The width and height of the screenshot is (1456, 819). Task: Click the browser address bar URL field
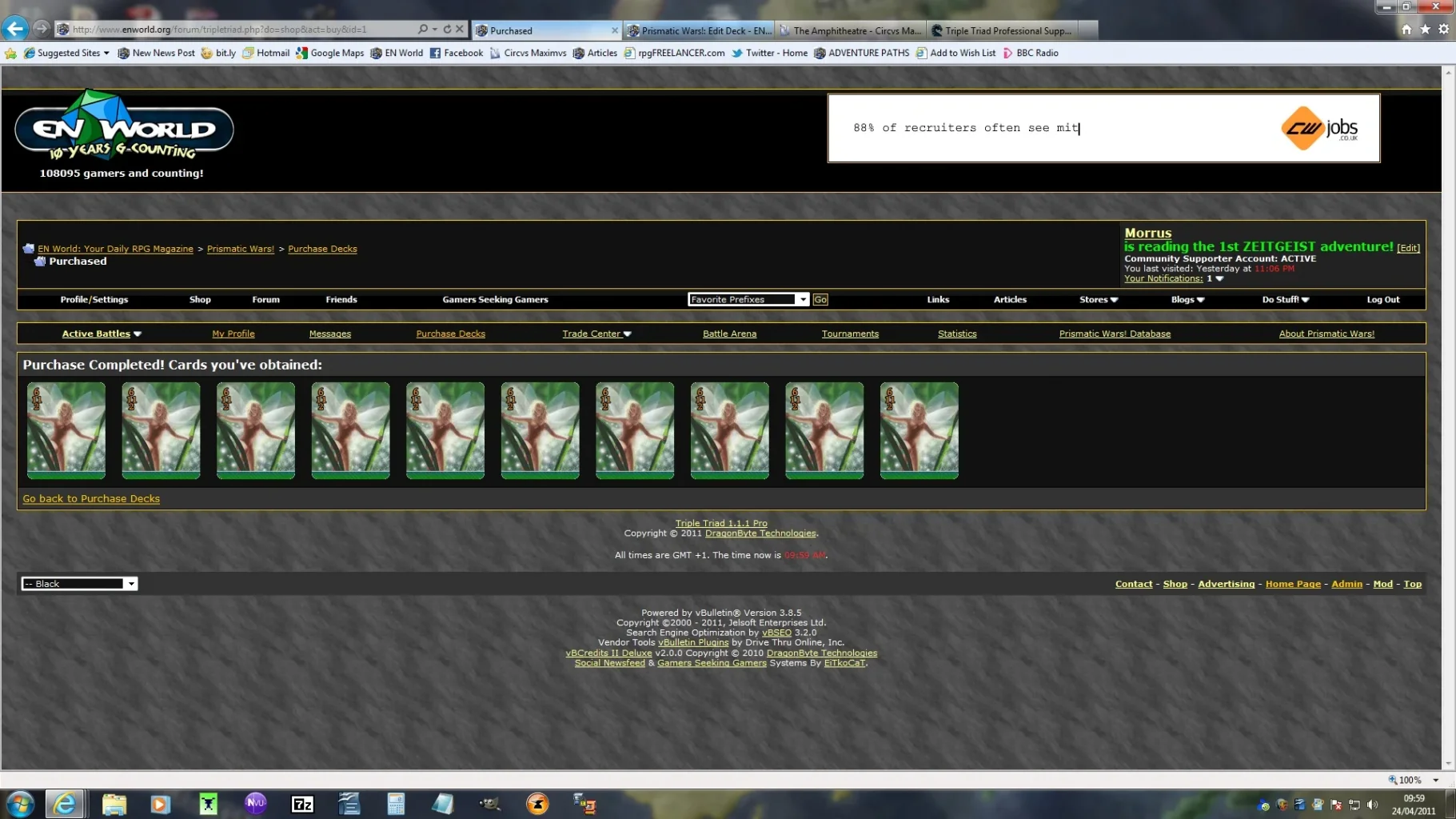pos(240,30)
